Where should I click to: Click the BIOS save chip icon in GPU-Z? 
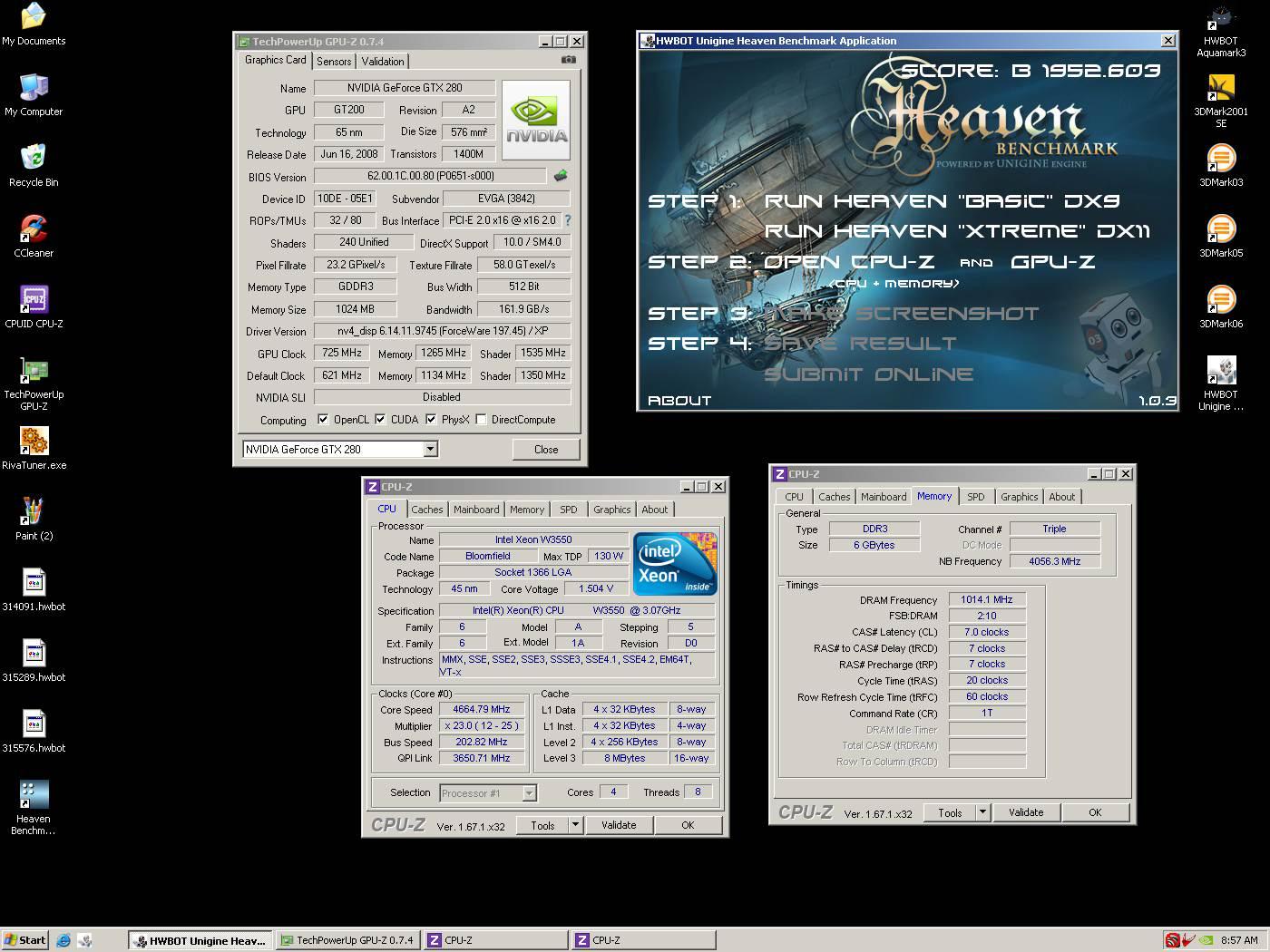click(561, 176)
